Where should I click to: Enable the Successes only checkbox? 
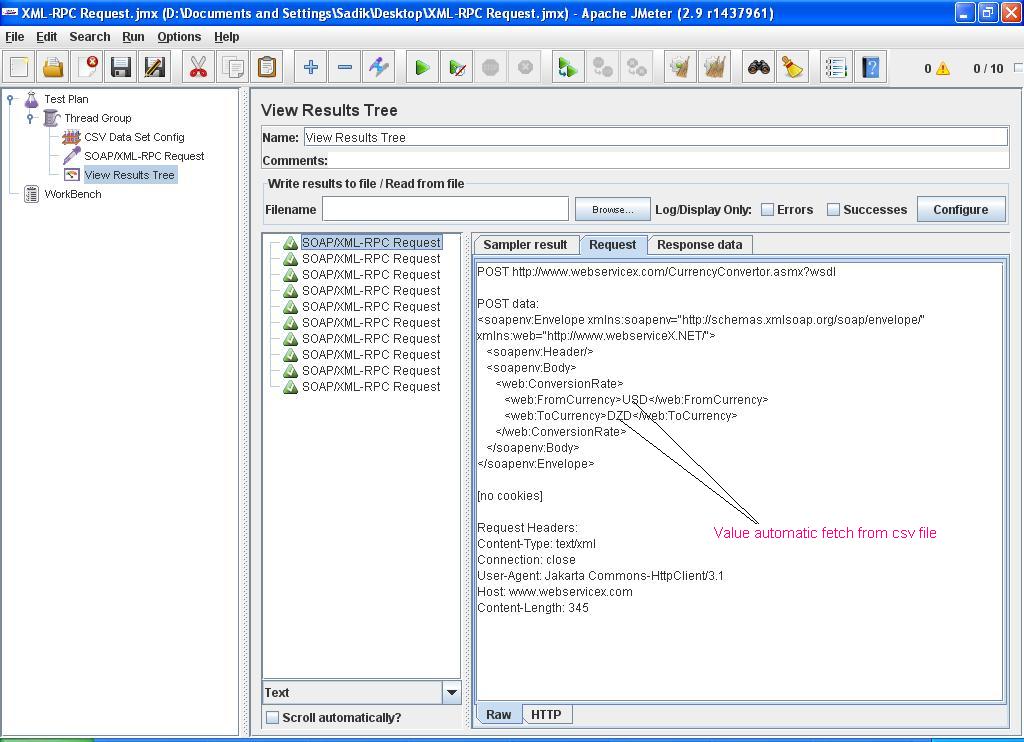833,210
